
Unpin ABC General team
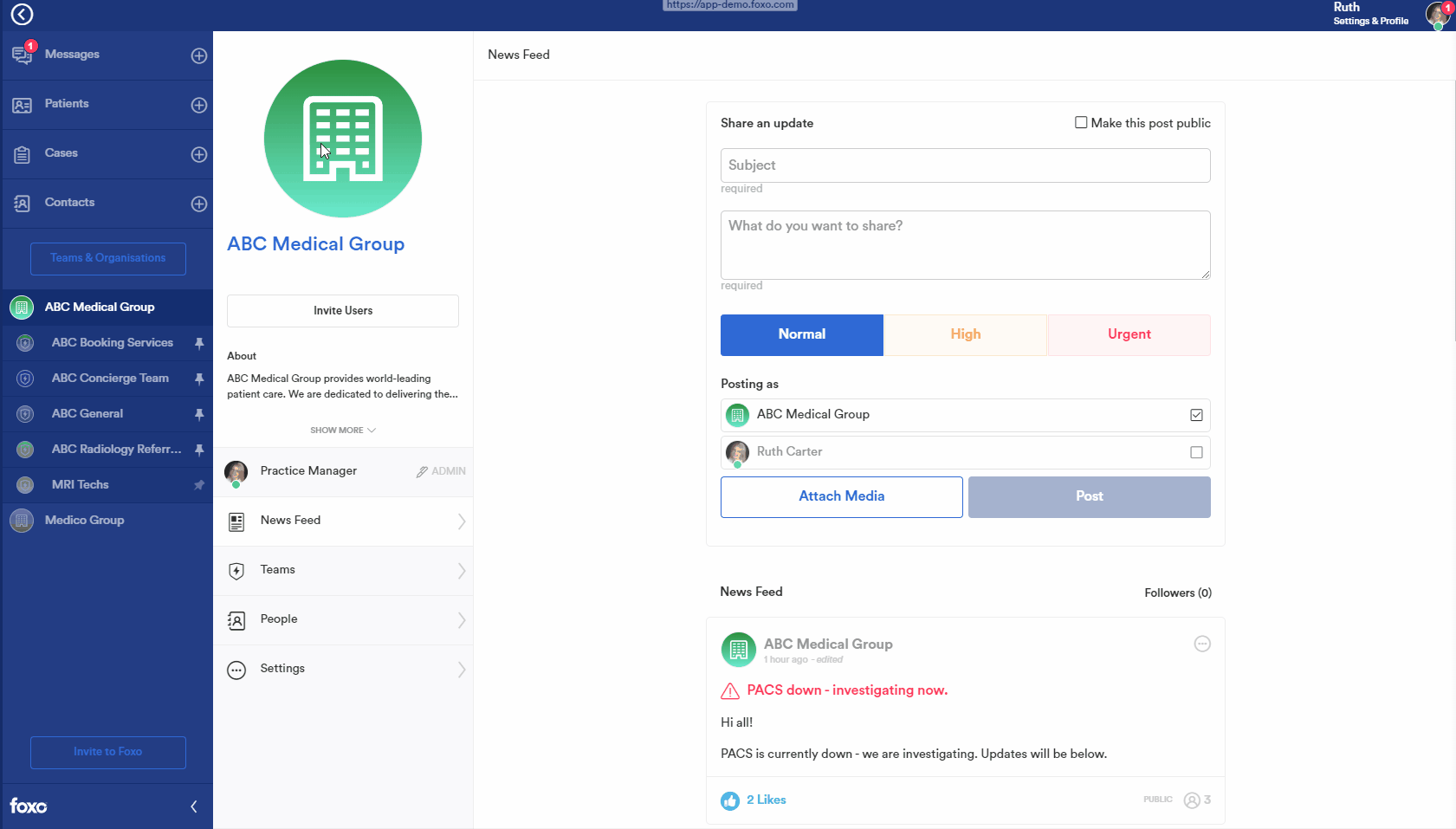199,414
